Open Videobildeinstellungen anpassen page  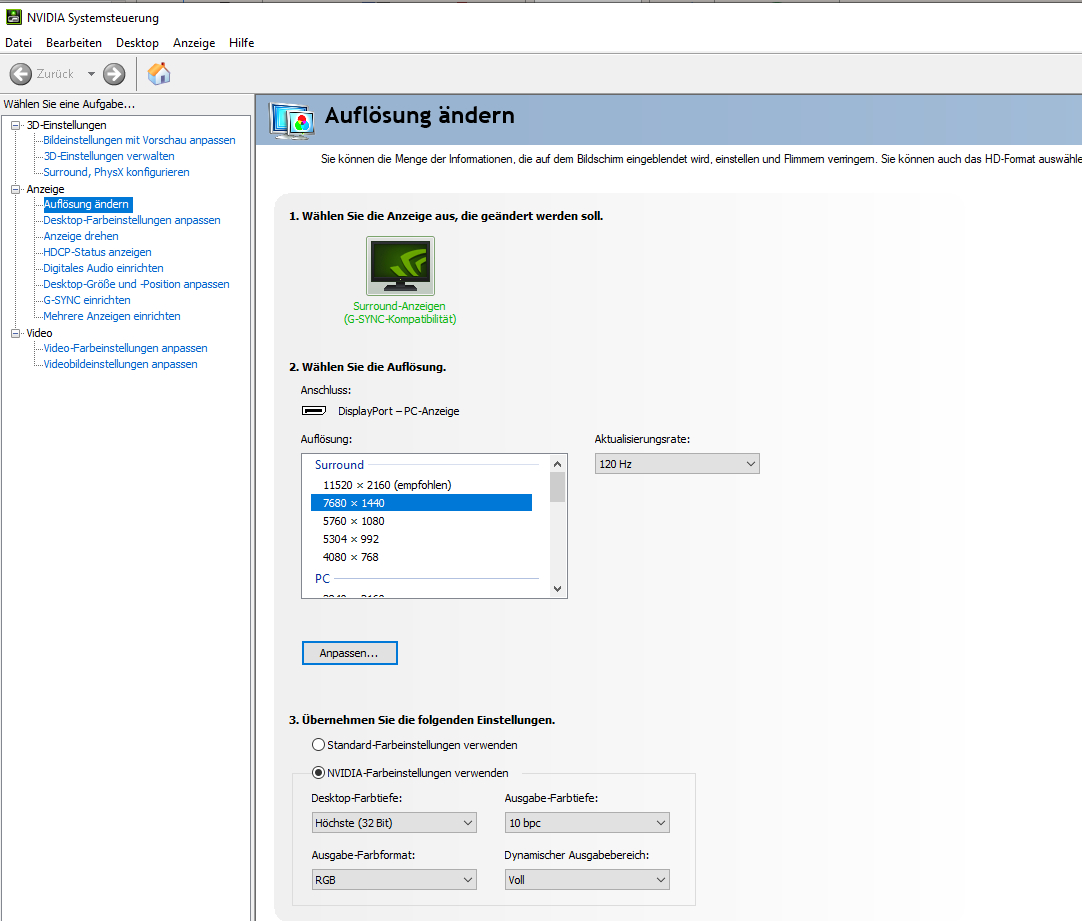(x=120, y=364)
